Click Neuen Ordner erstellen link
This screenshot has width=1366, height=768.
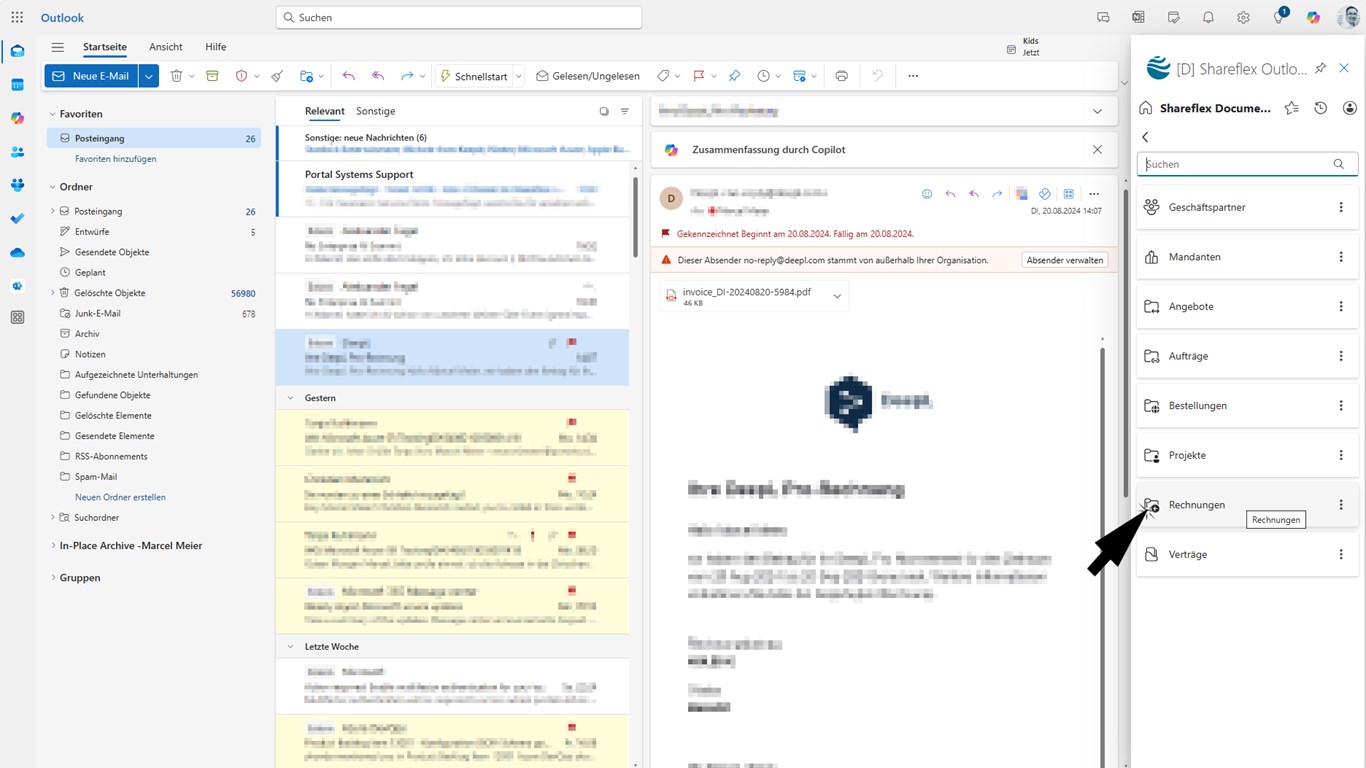coord(120,497)
